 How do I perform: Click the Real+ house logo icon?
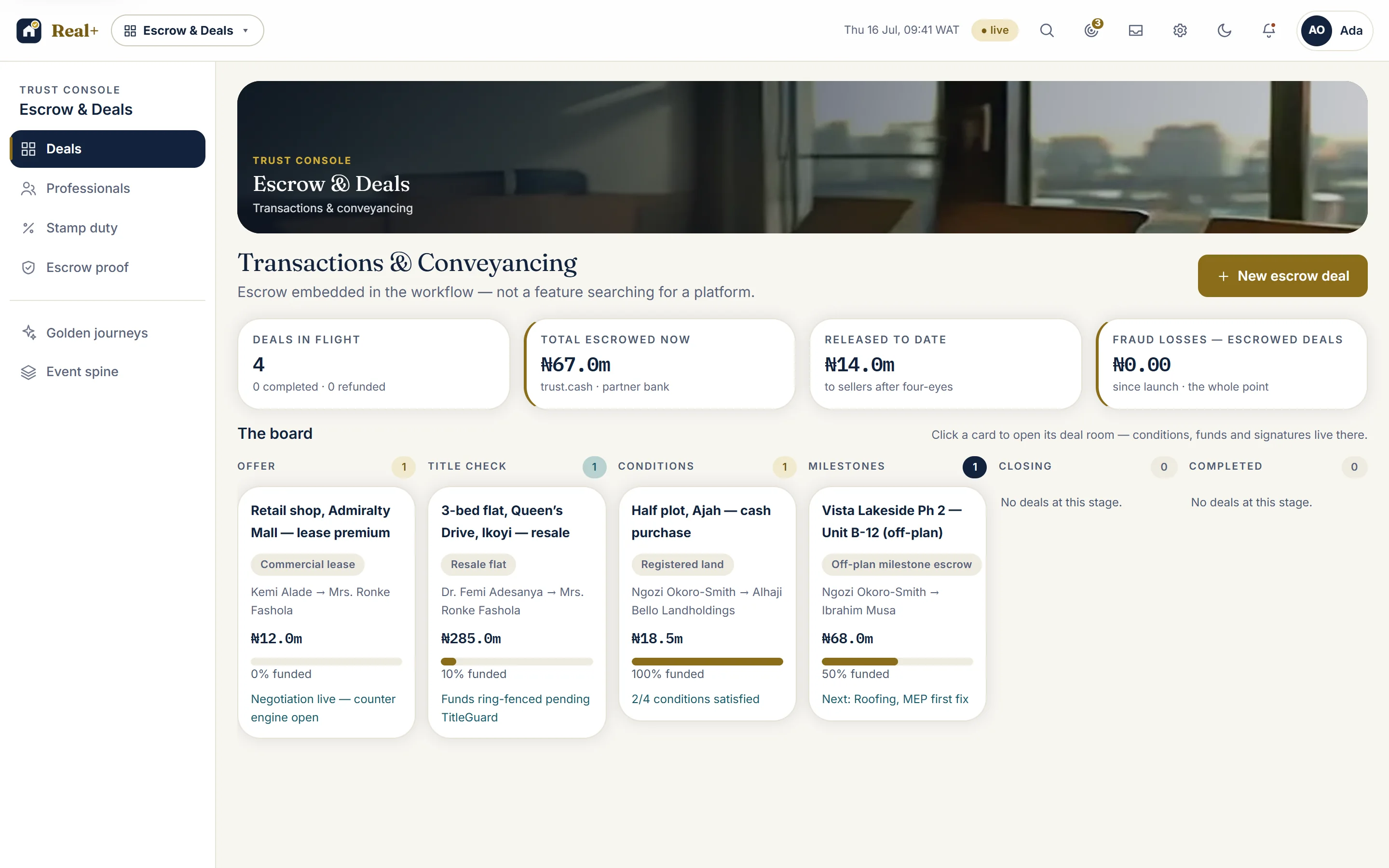[29, 30]
